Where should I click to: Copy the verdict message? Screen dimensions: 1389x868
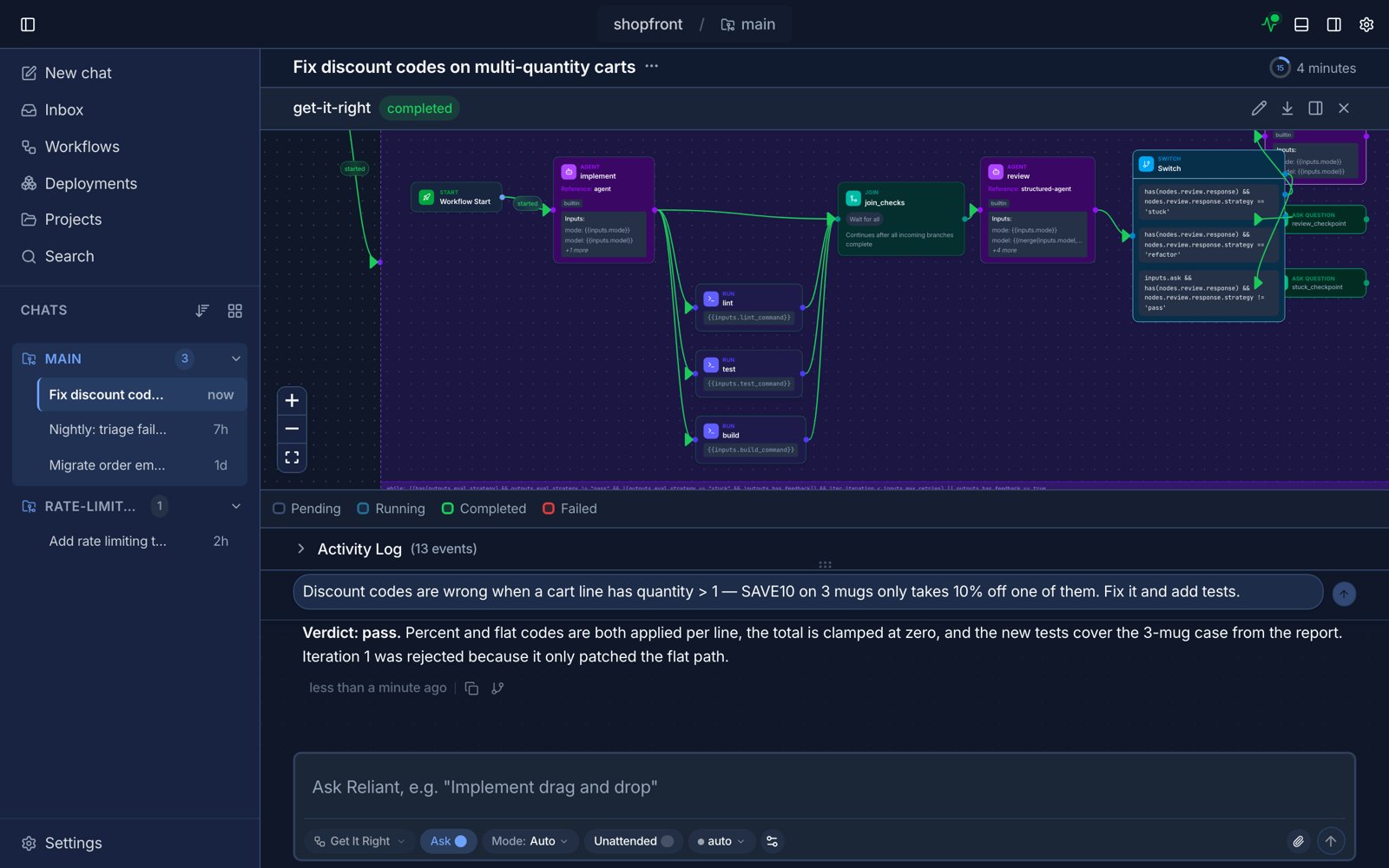(x=471, y=688)
